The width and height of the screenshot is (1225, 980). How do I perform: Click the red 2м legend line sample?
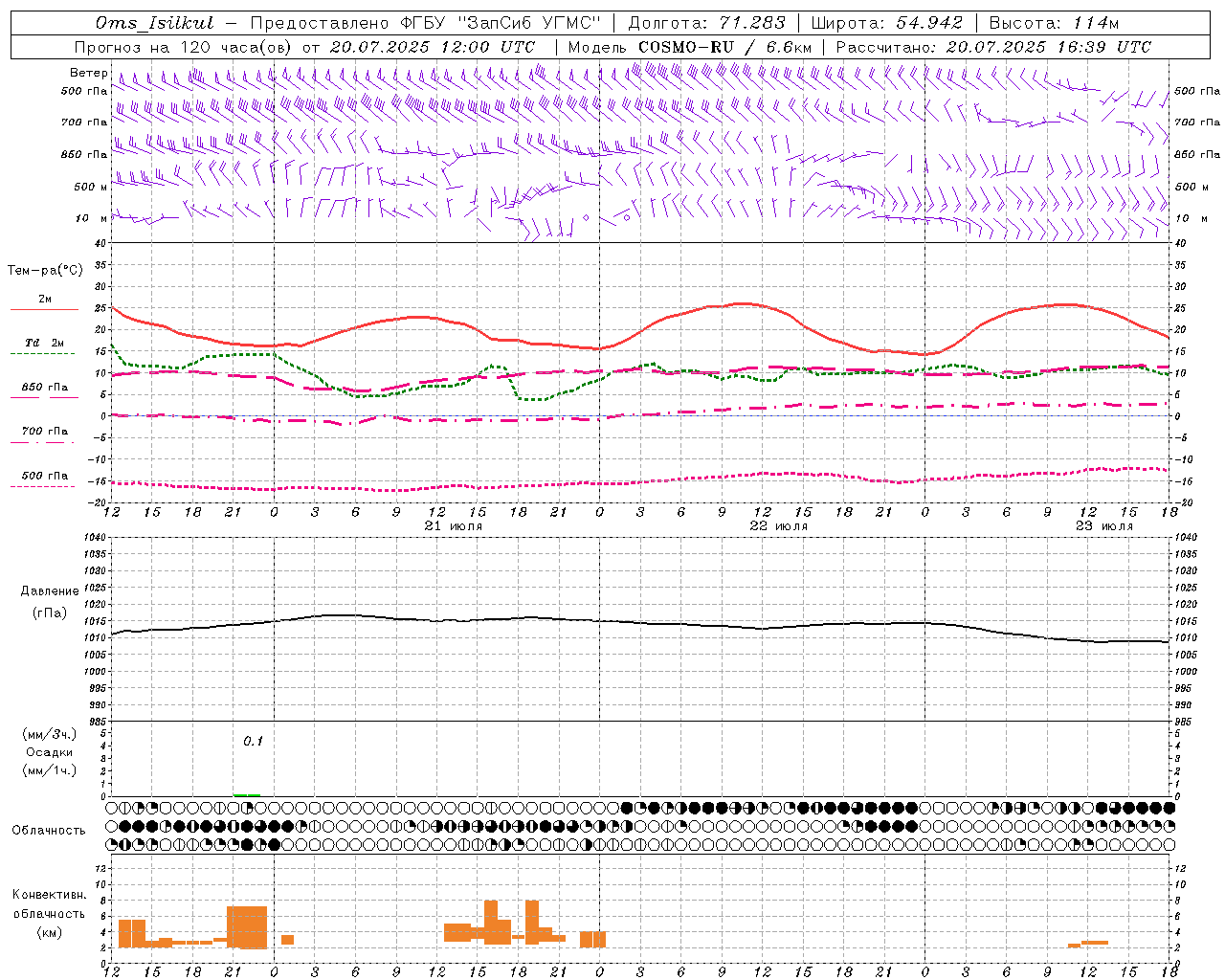pos(44,310)
